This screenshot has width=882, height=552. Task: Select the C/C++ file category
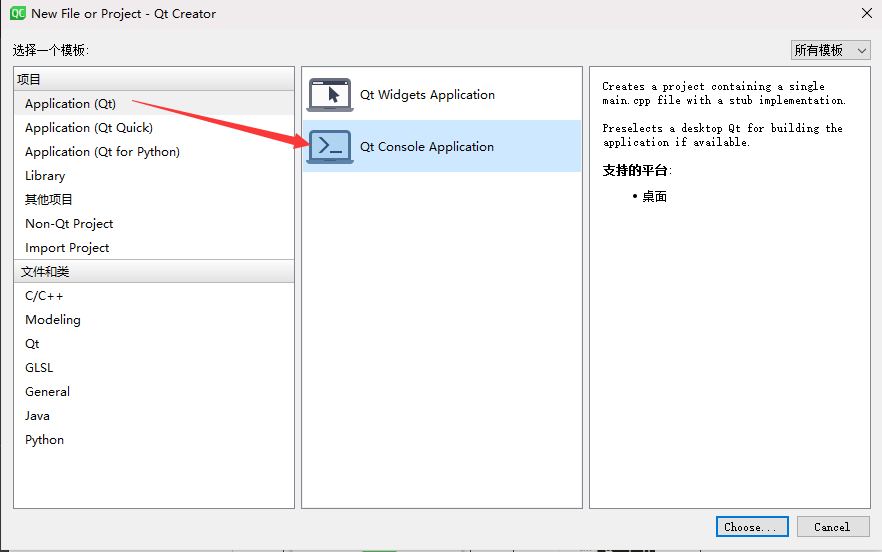(154, 295)
